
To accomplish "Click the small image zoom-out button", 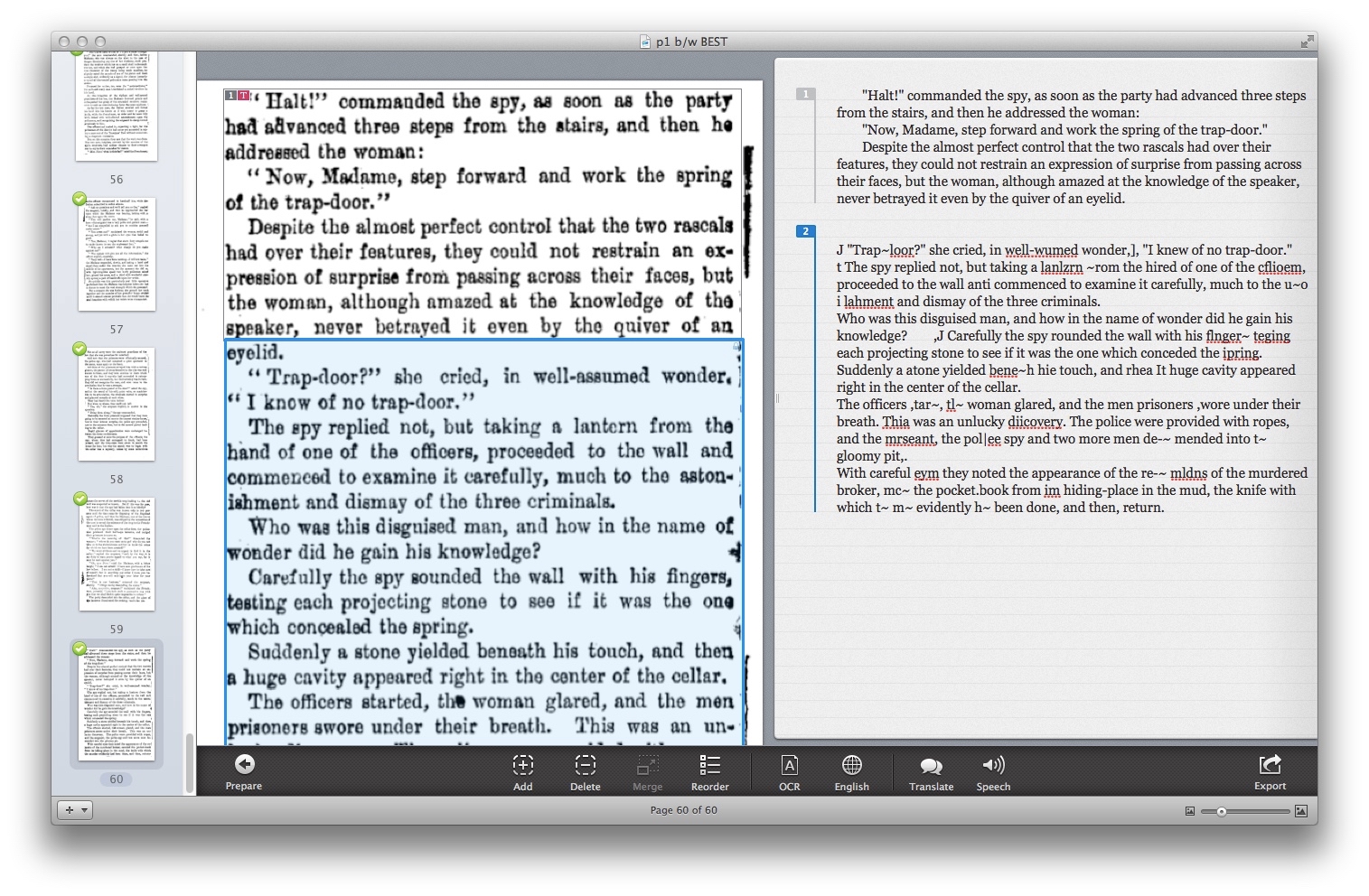I will [1189, 811].
